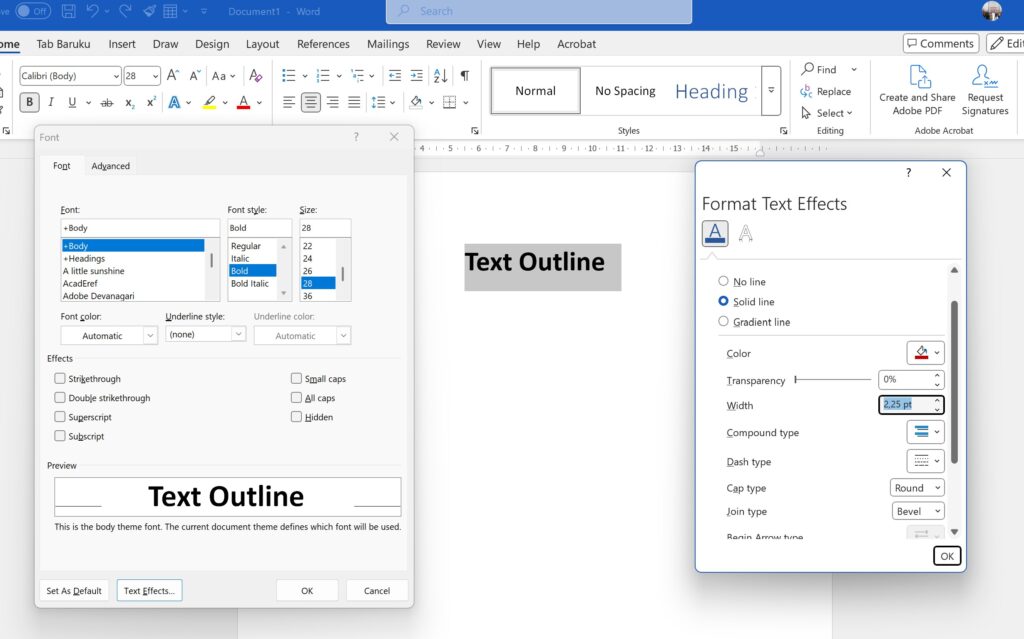The width and height of the screenshot is (1024, 639).
Task: Apply ribbon strikethrough formatting icon
Action: click(107, 103)
